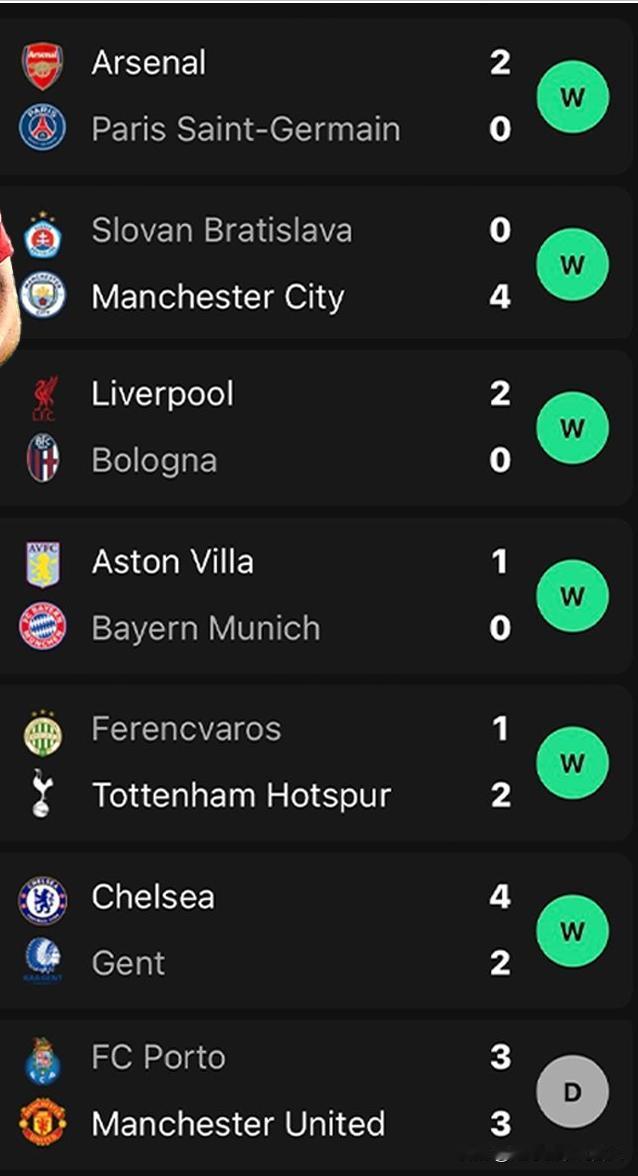Click the Slovan Bratislava badge
Screen dimensions: 638x1176
(42, 235)
